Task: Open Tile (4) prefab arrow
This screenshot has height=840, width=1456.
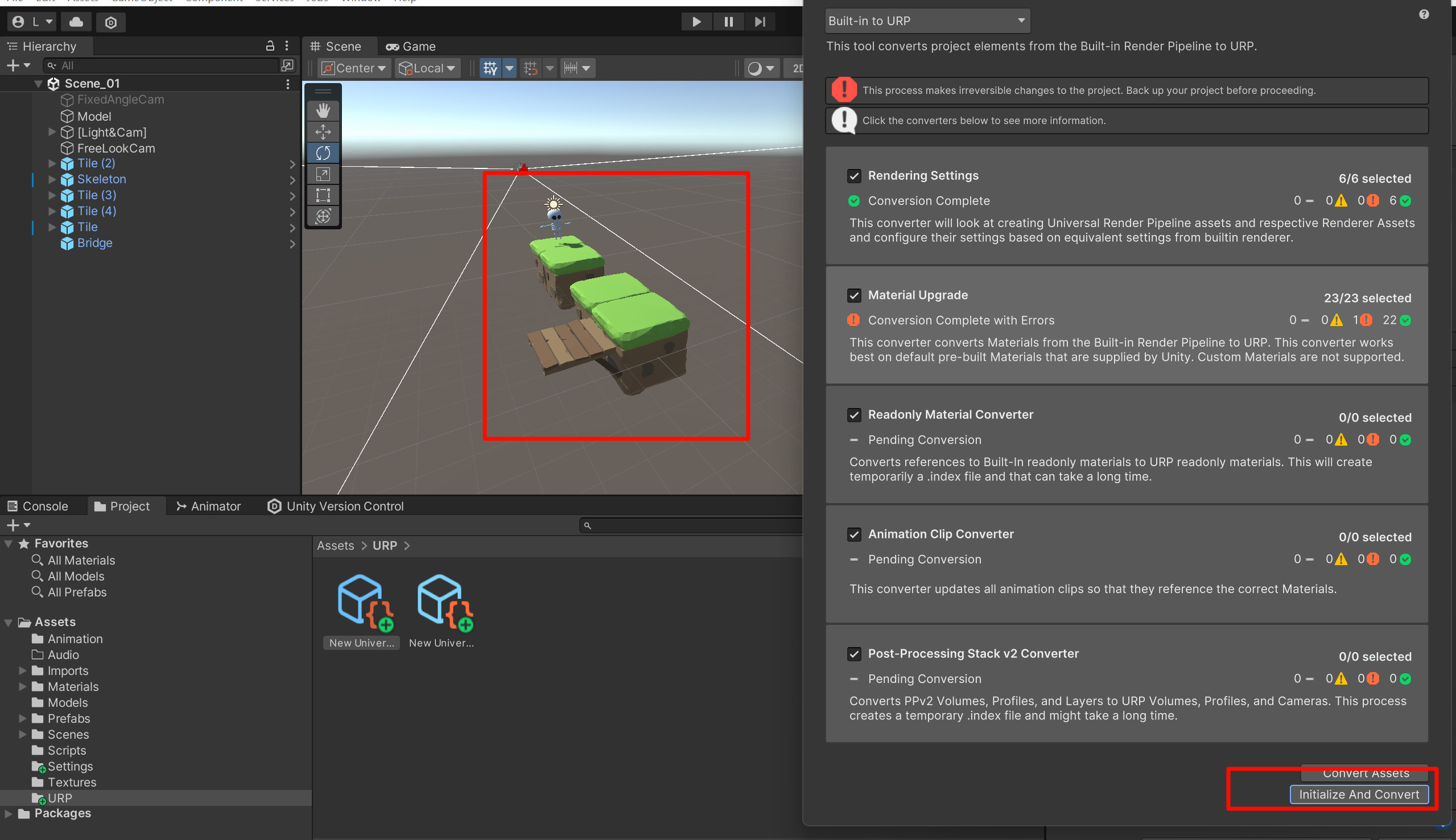Action: click(x=292, y=212)
